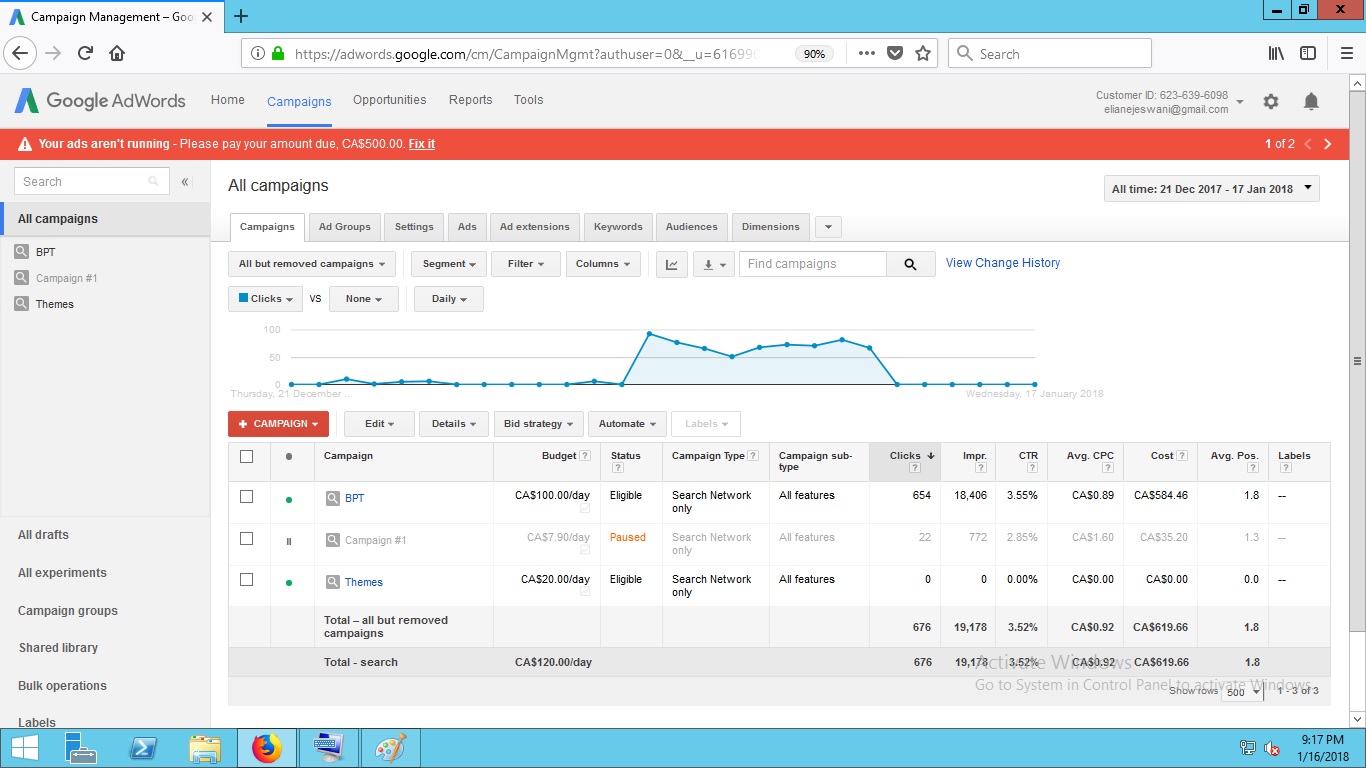Open File Explorer from the taskbar
The image size is (1366, 768).
pyautogui.click(x=204, y=748)
